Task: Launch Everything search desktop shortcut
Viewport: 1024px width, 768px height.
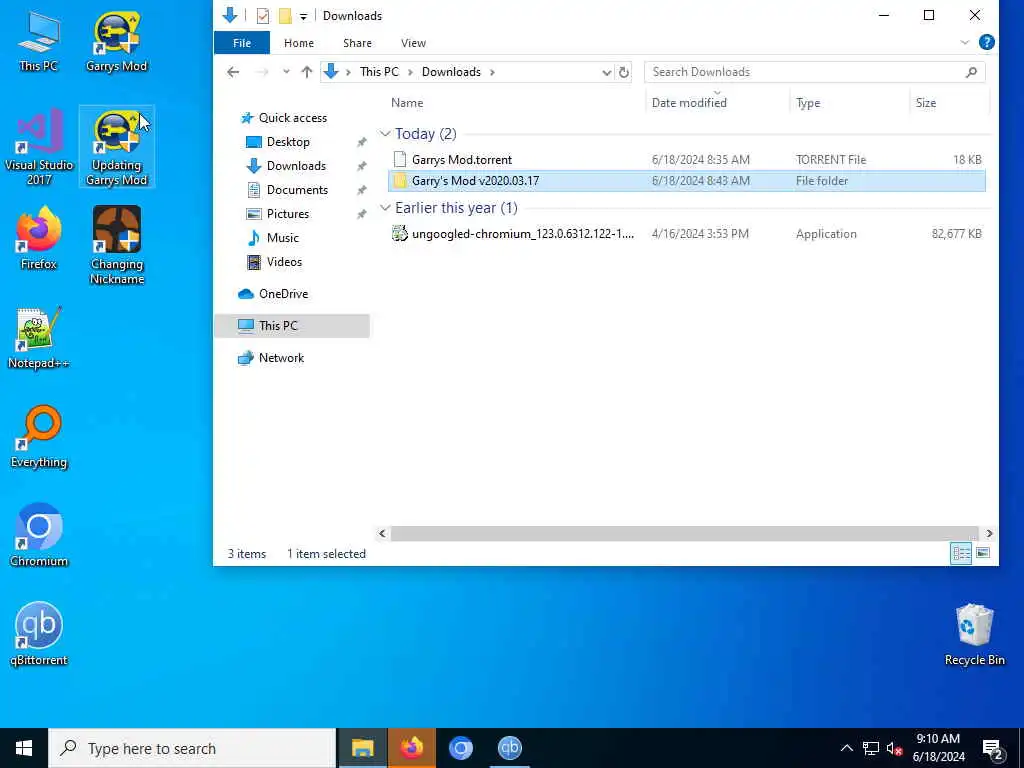Action: coord(39,438)
